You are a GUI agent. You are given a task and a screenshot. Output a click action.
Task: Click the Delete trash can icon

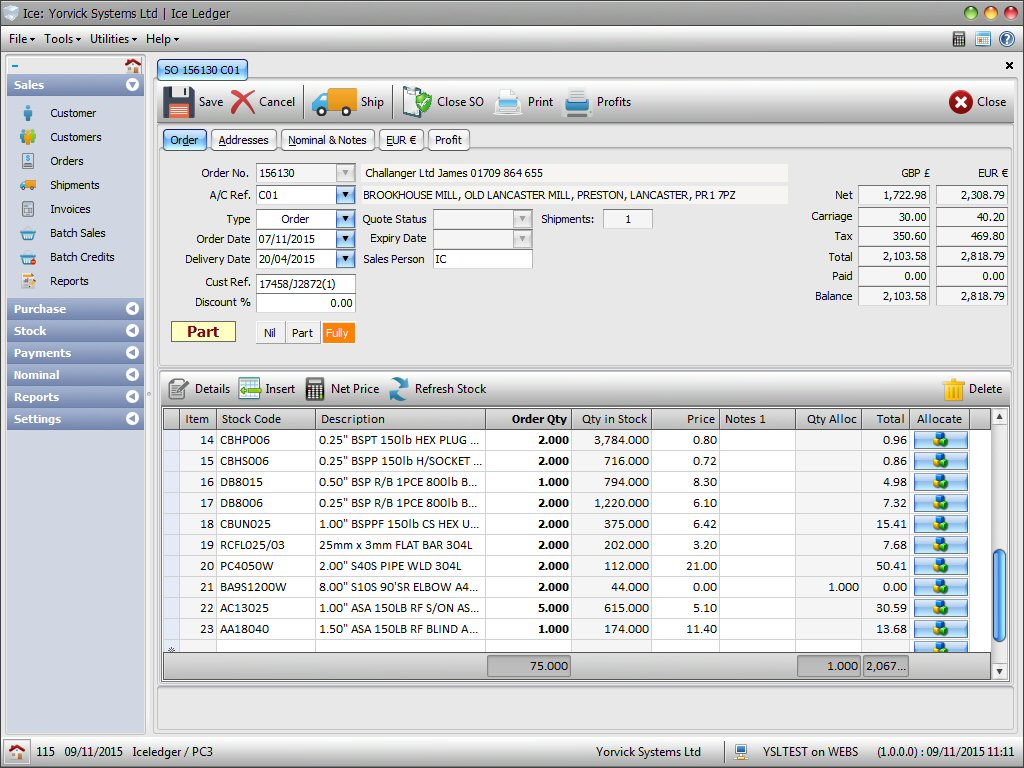(953, 389)
